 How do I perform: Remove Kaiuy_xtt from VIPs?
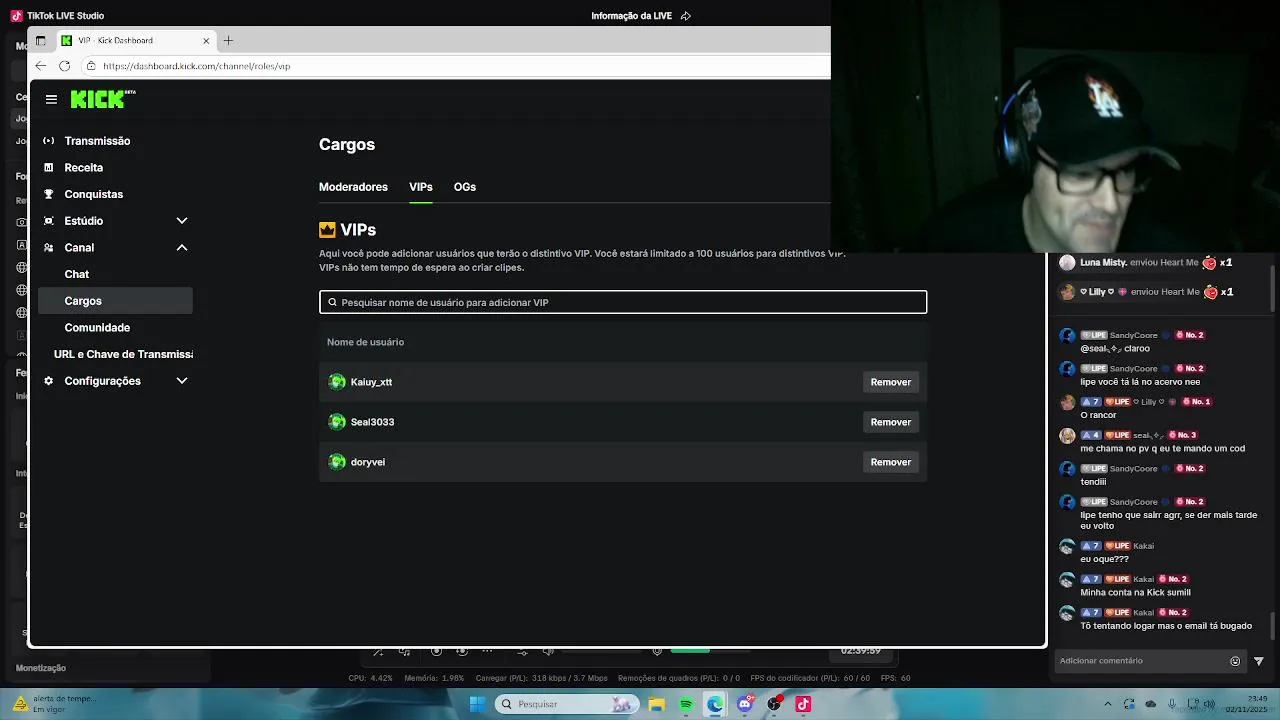[890, 382]
